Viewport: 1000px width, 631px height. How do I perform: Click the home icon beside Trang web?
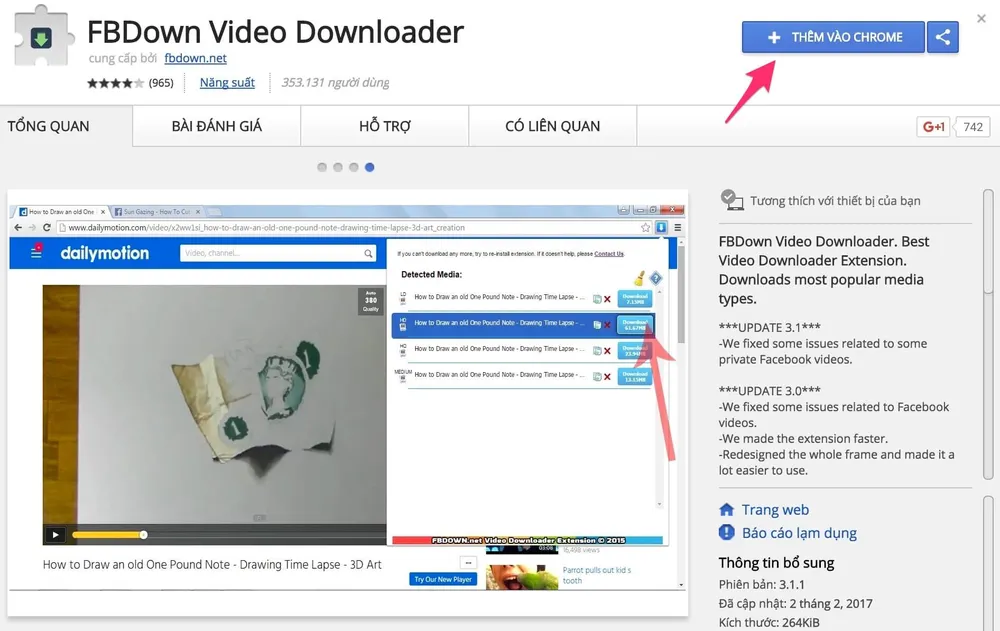pos(726,510)
